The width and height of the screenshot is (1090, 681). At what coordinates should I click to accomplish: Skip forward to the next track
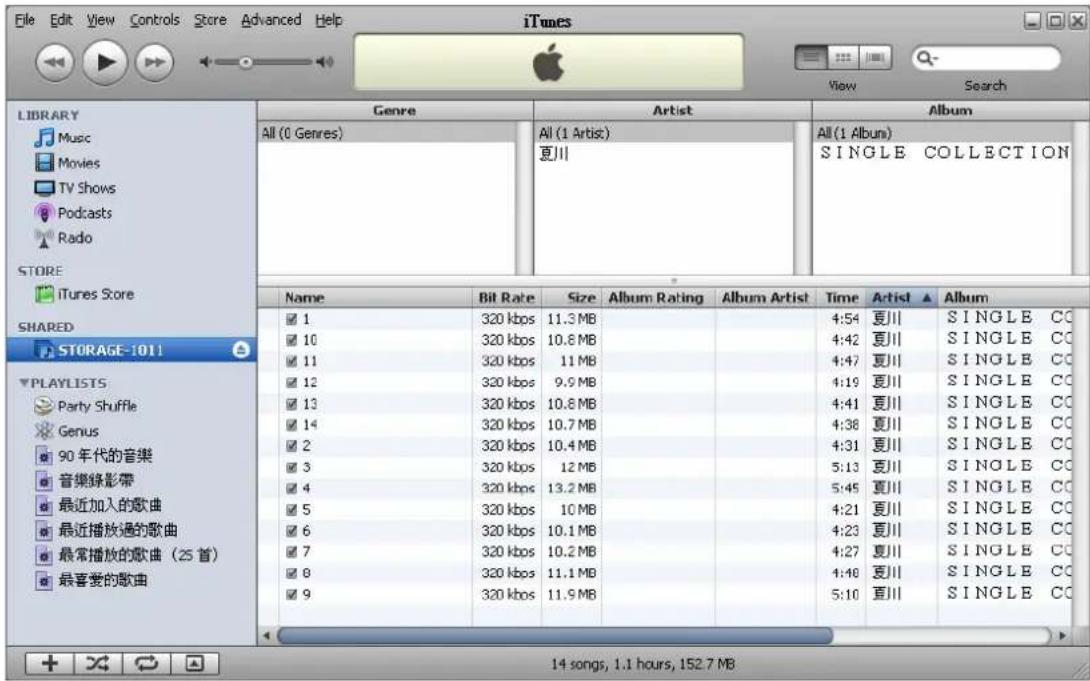pyautogui.click(x=154, y=63)
